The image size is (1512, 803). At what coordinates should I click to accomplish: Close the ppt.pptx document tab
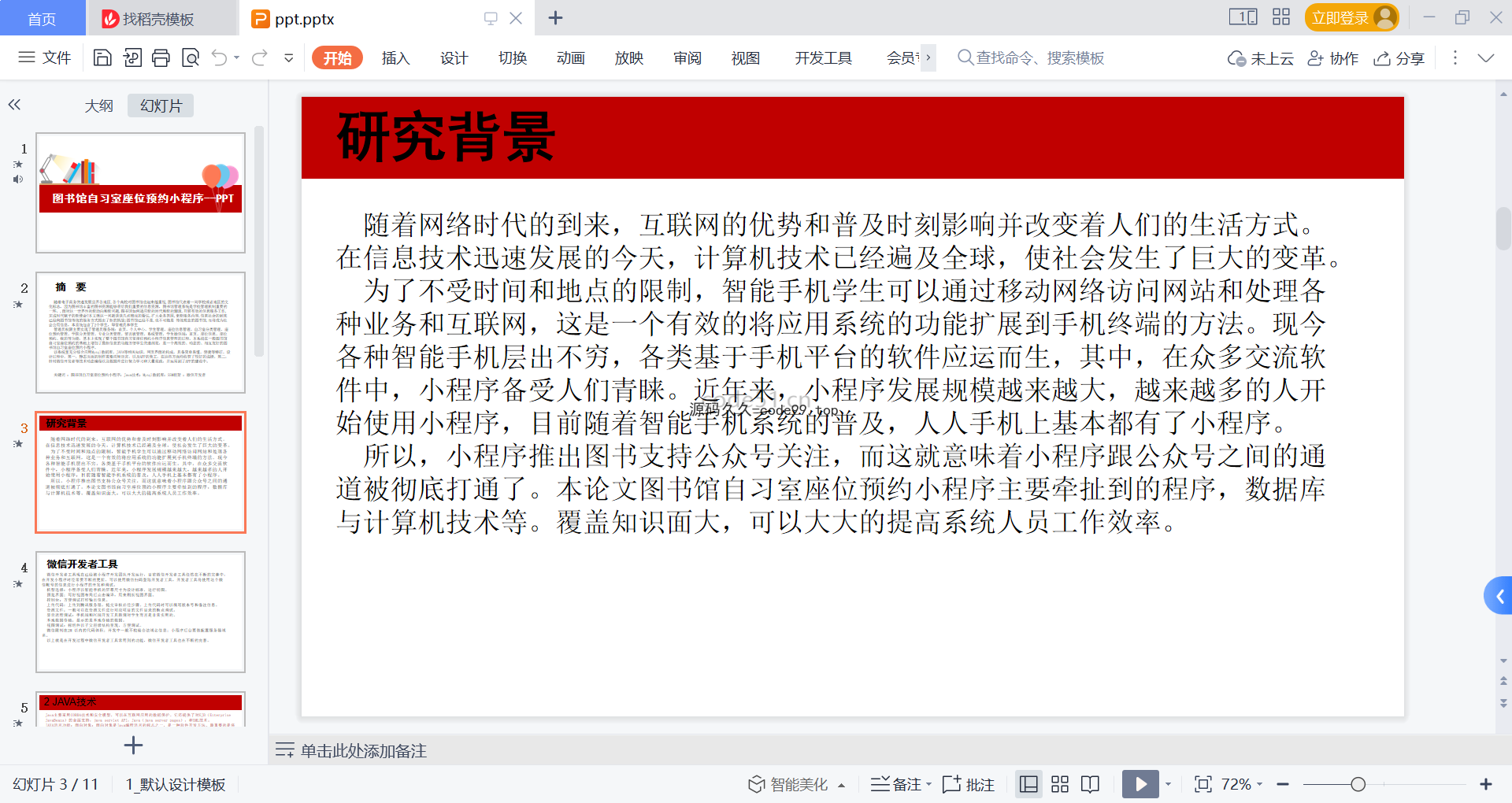(516, 18)
